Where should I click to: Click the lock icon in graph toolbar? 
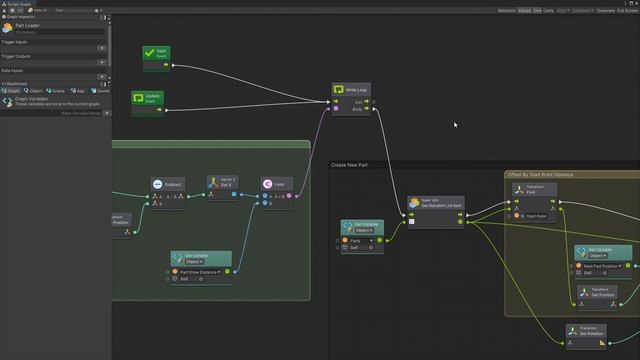click(x=4, y=10)
